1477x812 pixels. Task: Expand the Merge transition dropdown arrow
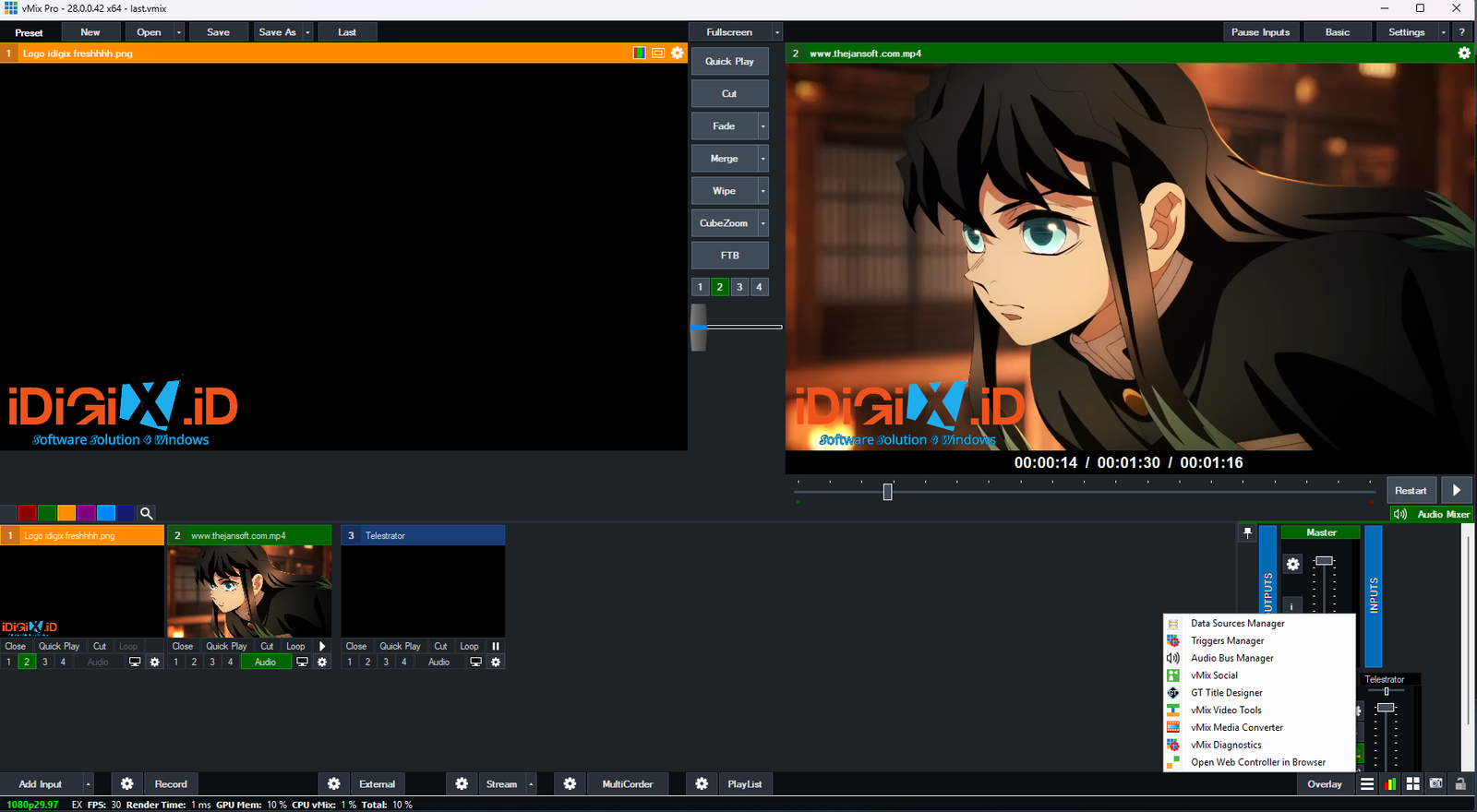click(763, 159)
